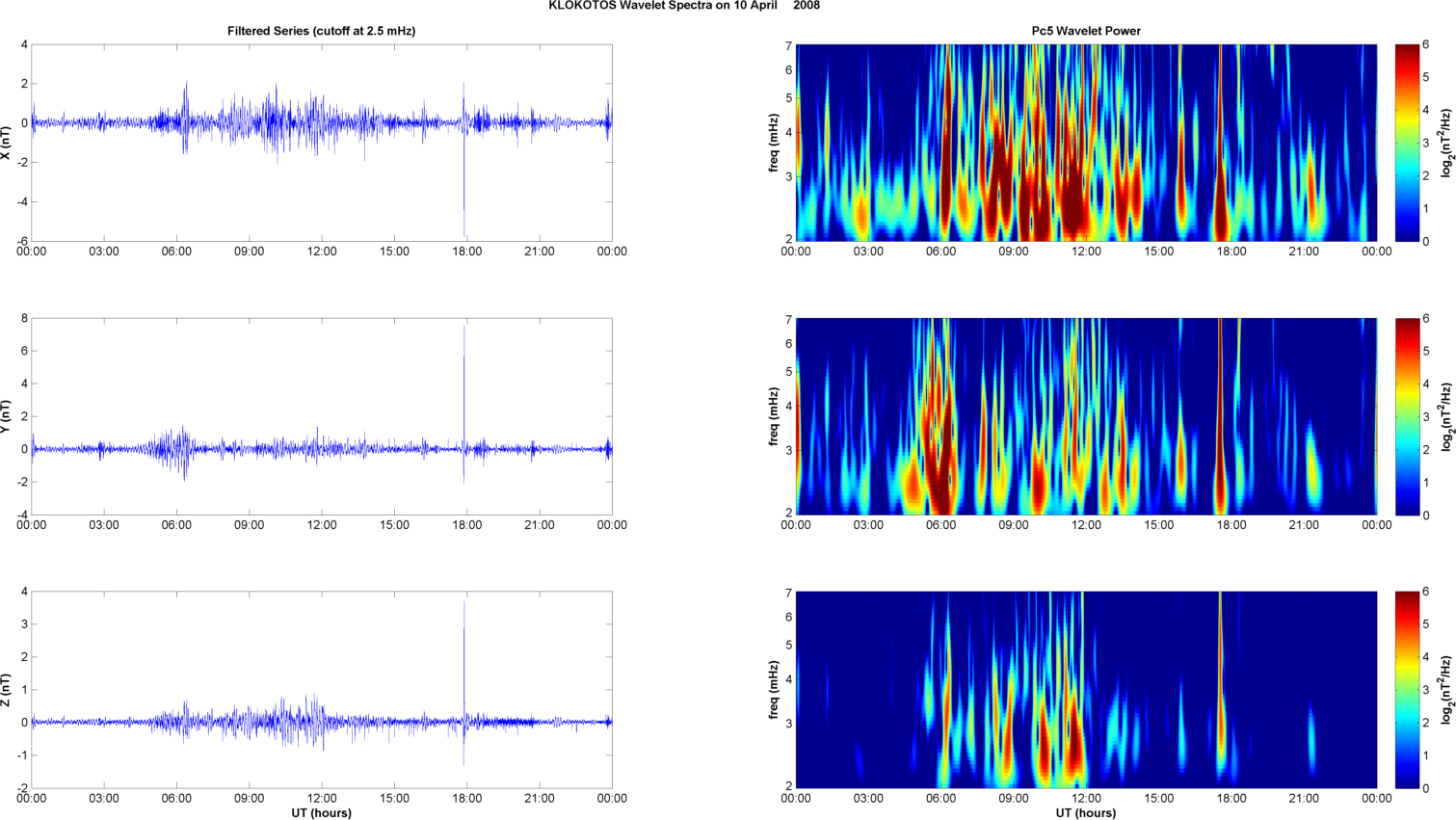The height and width of the screenshot is (820, 1456).
Task: Click the colorbar beside the Y wavelet spectrum
Action: point(1407,416)
